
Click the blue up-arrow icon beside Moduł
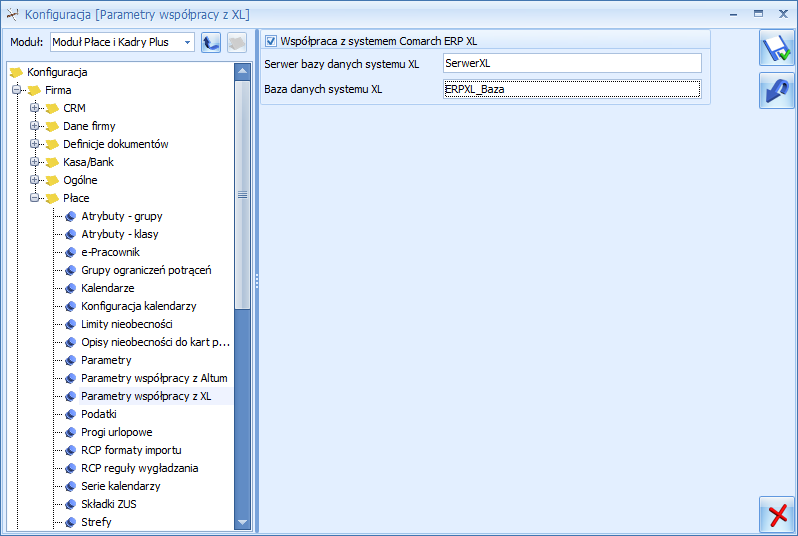point(211,42)
